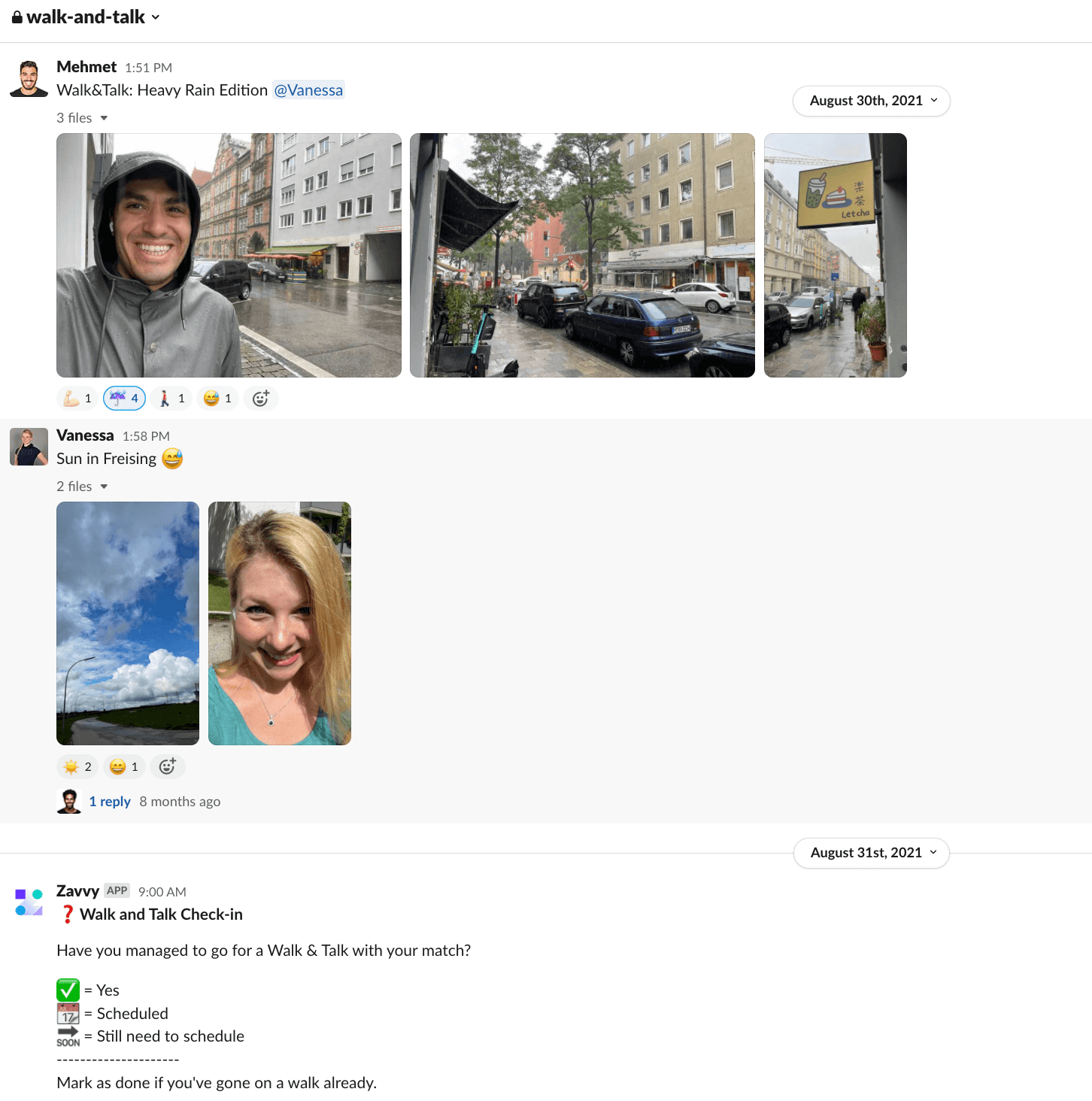The height and width of the screenshot is (1101, 1092).
Task: Click the walking person reaction
Action: click(x=171, y=399)
